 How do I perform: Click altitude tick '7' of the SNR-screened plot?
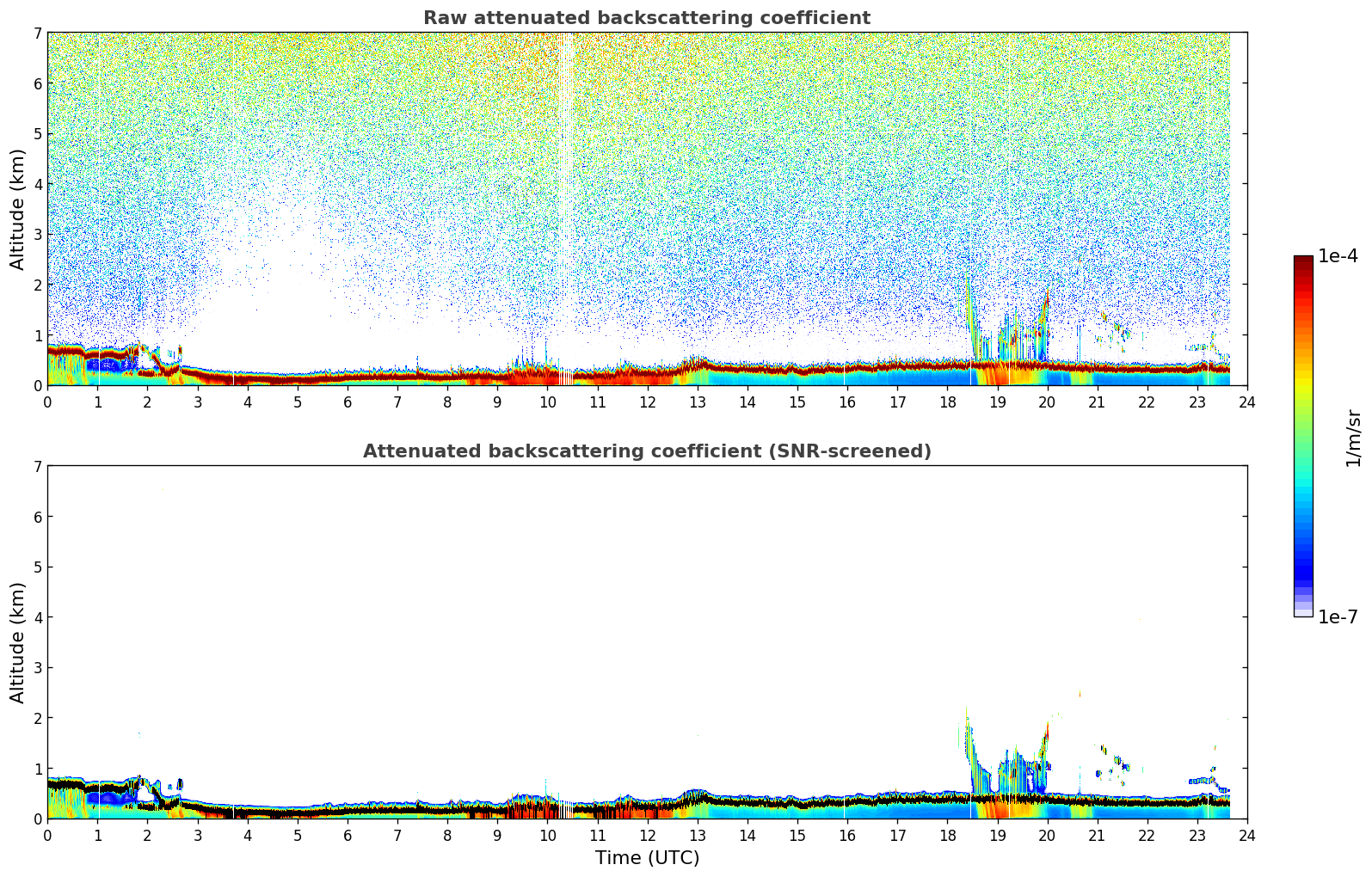pyautogui.click(x=38, y=466)
